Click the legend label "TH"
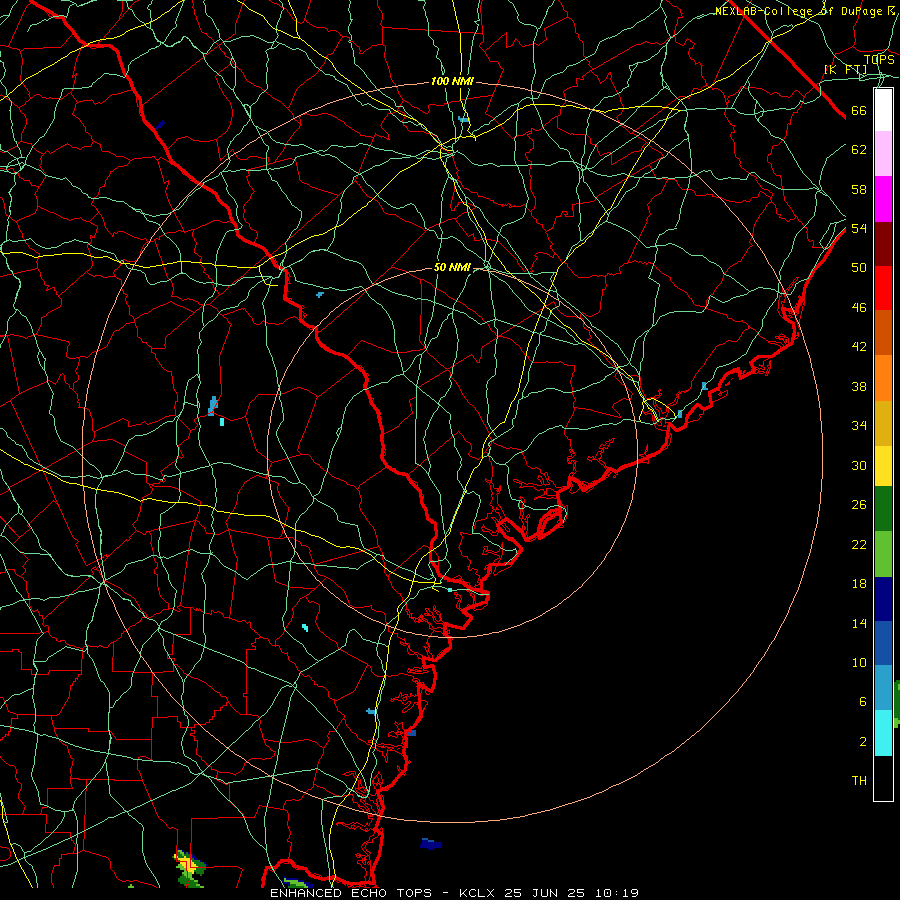Viewport: 900px width, 900px height. (859, 781)
